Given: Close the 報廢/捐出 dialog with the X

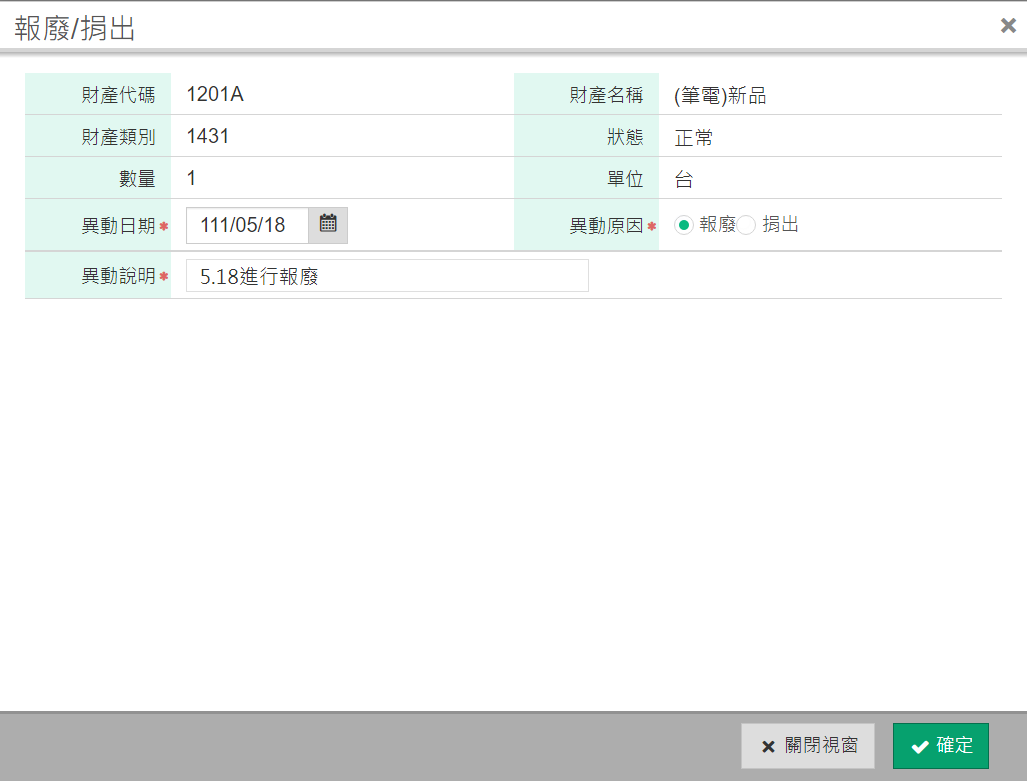Looking at the screenshot, I should coord(1008,26).
